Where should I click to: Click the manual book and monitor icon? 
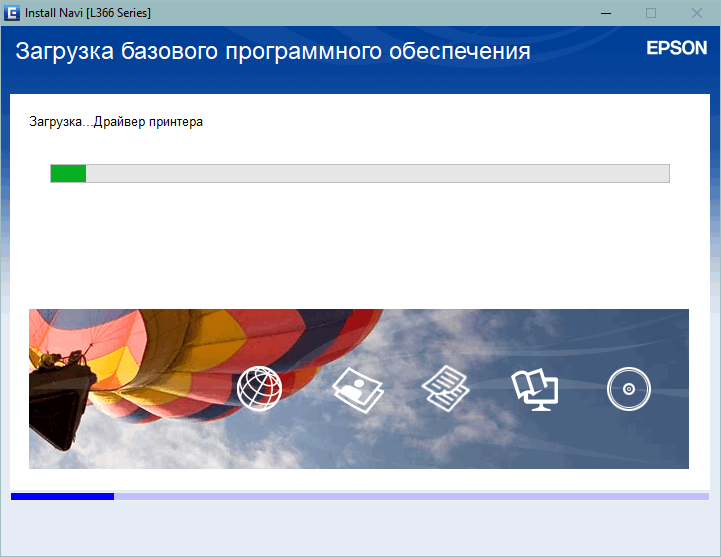[535, 390]
